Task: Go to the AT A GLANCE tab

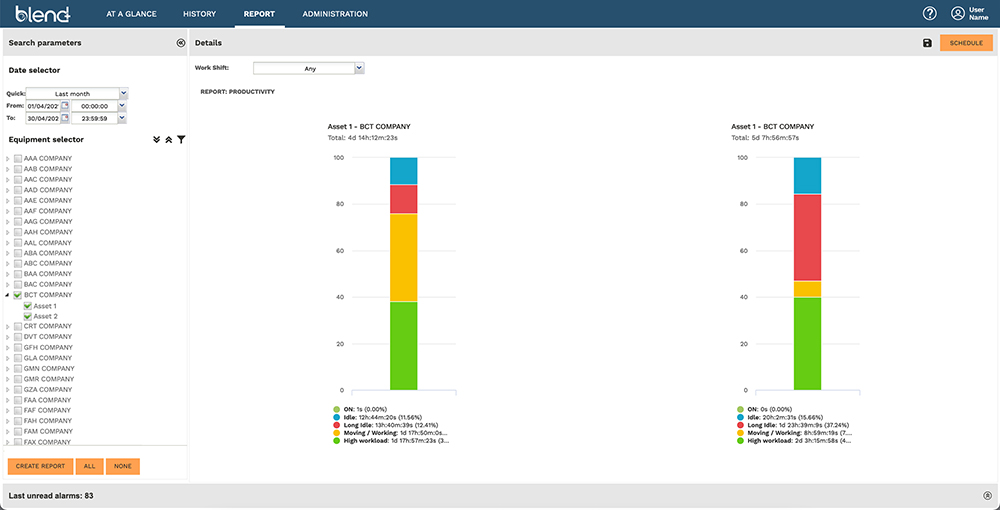Action: tap(131, 13)
